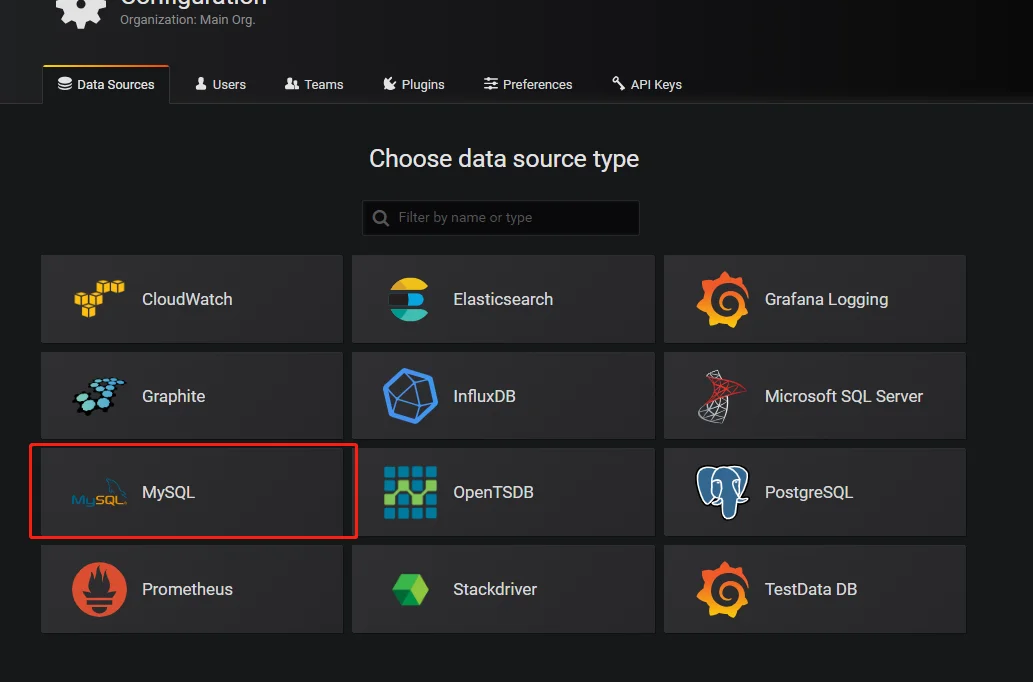This screenshot has height=682, width=1033.
Task: Open the Data Sources tab
Action: [106, 84]
